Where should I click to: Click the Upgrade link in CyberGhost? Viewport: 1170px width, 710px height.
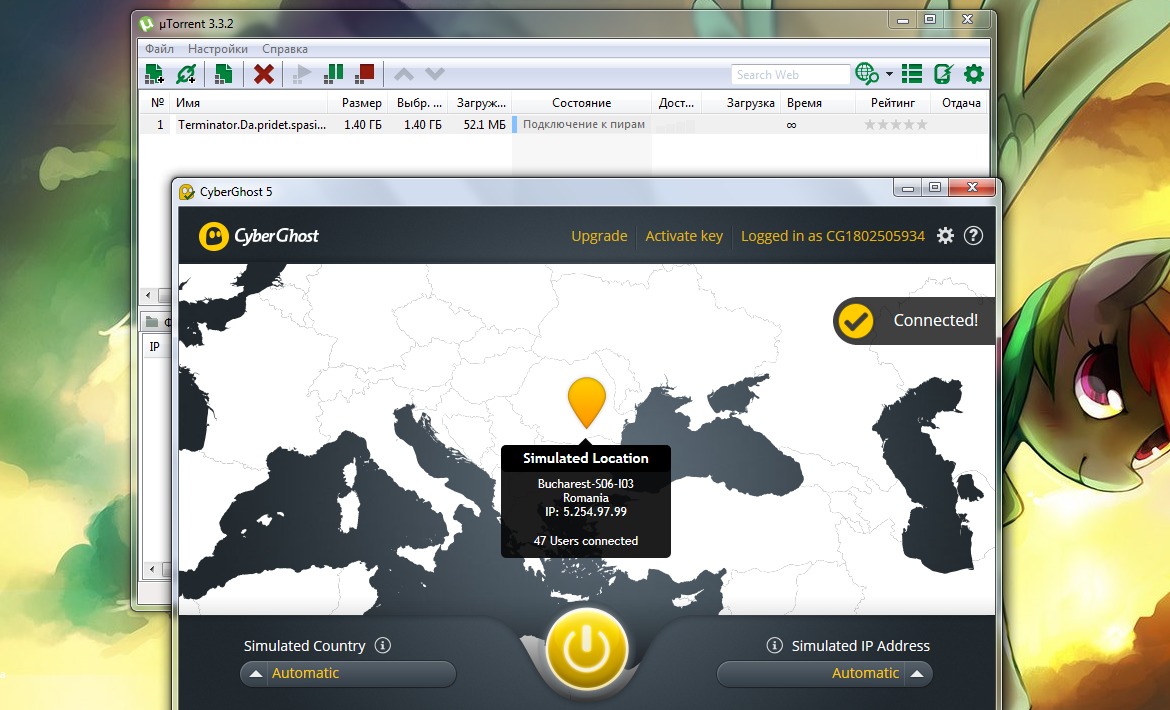(599, 236)
